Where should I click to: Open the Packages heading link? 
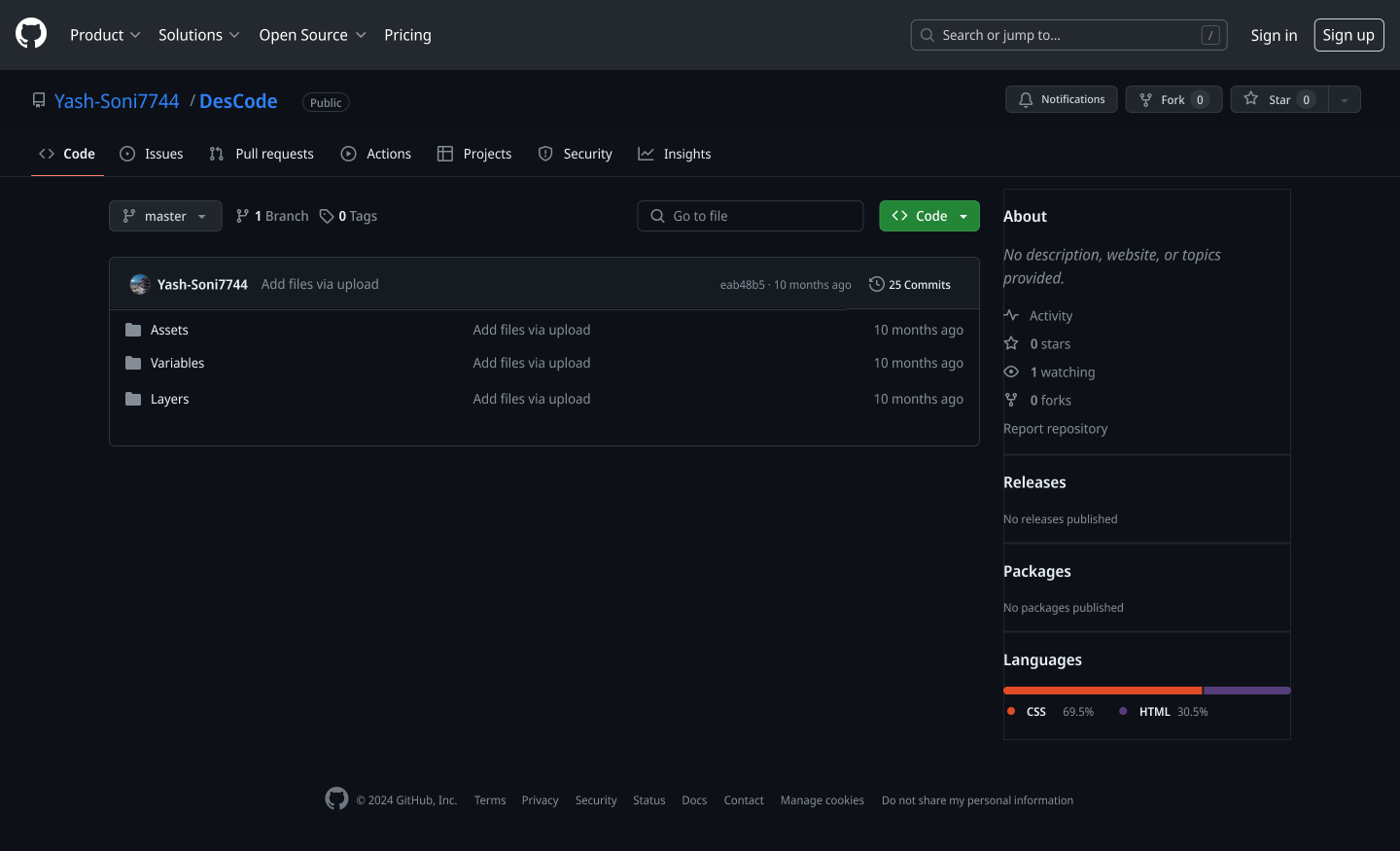(1036, 571)
